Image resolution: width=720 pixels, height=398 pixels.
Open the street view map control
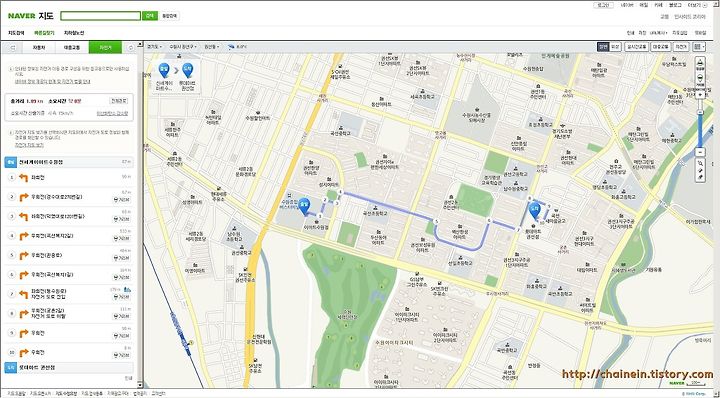700,81
